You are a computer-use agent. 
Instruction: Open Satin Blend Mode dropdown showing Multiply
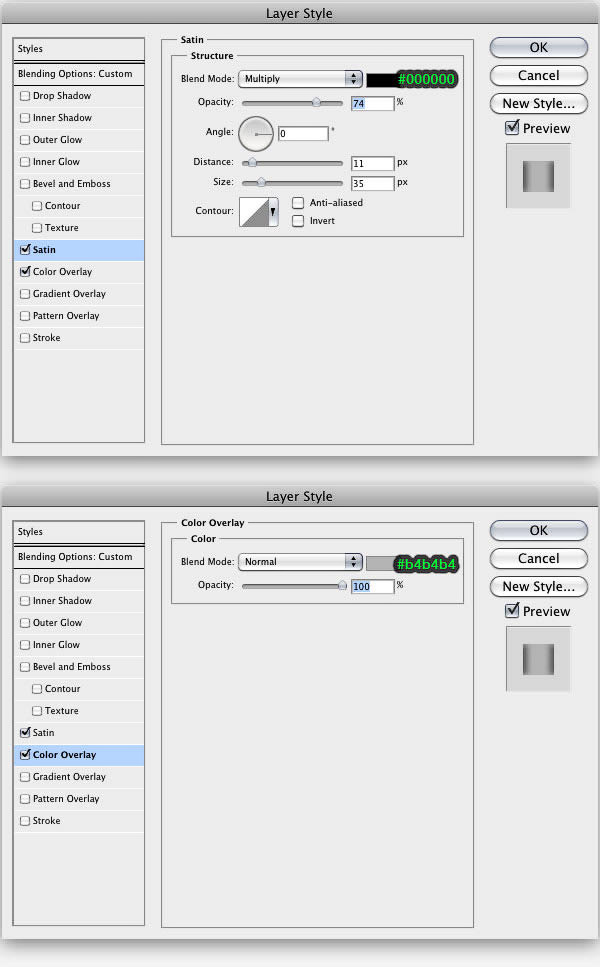click(300, 79)
